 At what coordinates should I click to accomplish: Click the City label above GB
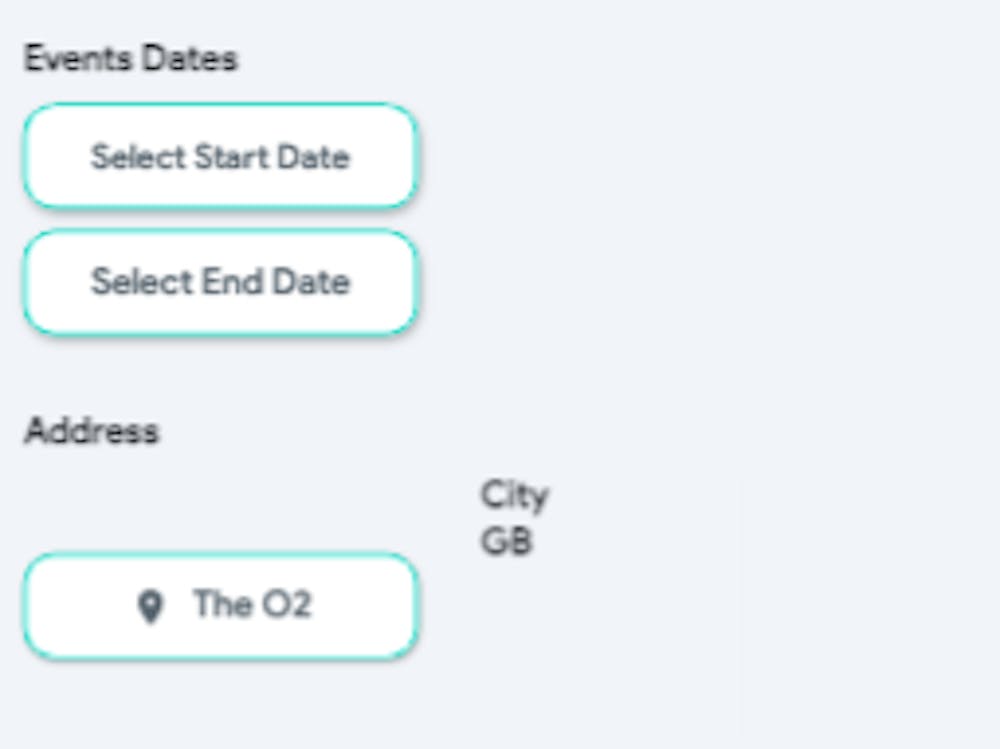pos(514,495)
